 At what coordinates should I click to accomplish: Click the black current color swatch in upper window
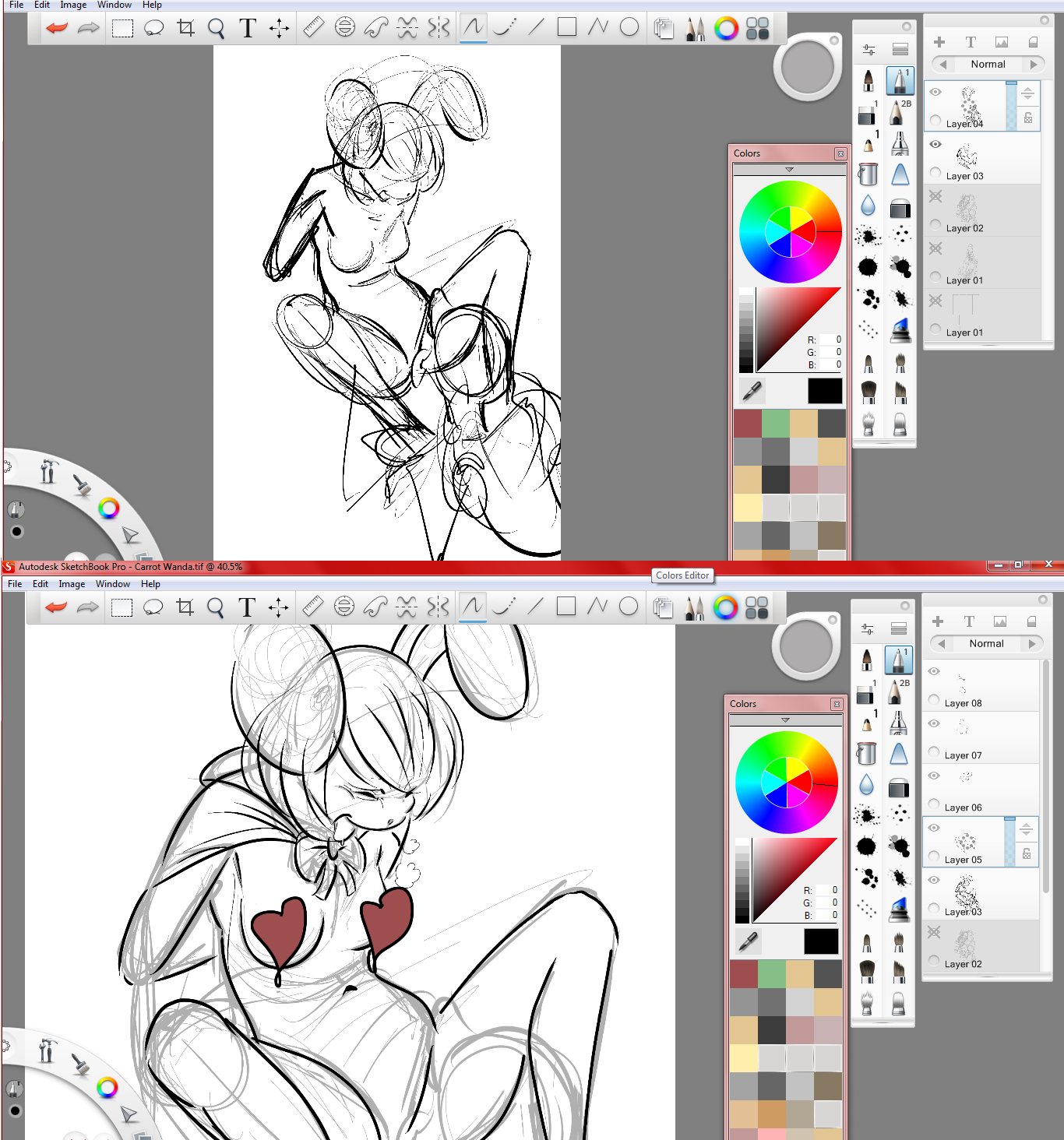(825, 391)
